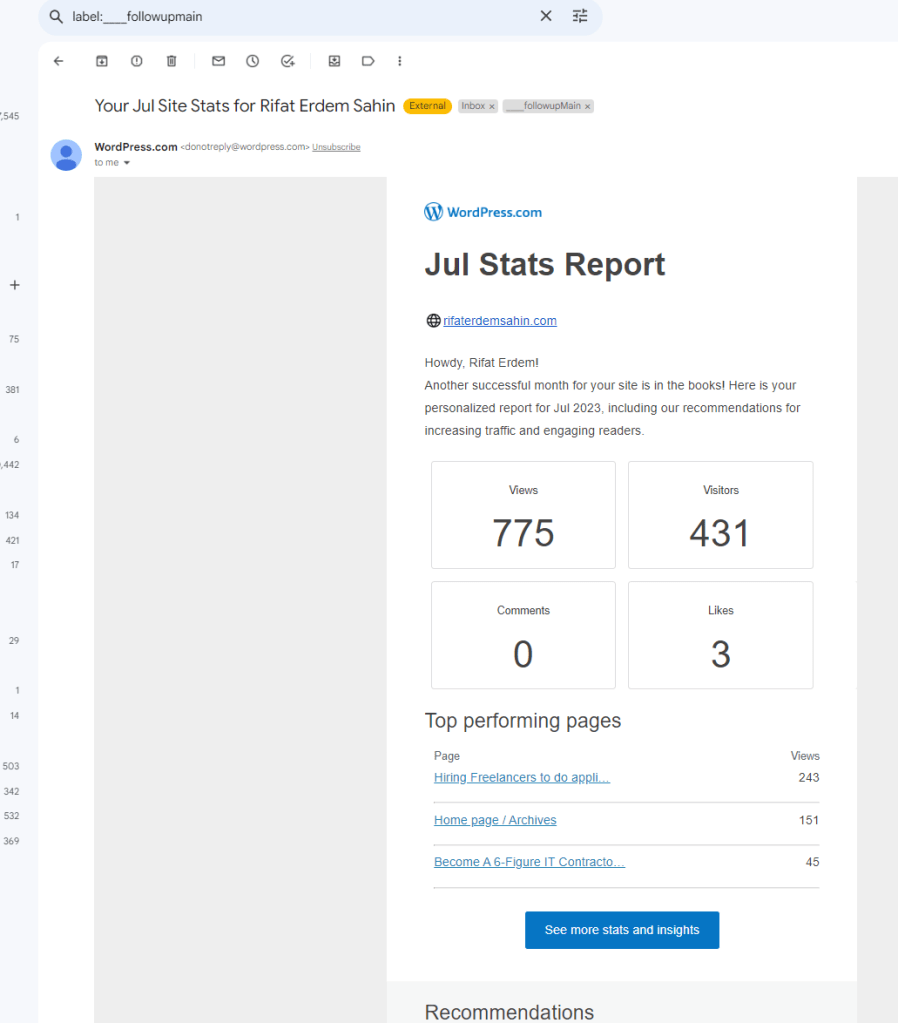Click the view count 243
Image resolution: width=898 pixels, height=1023 pixels.
tap(809, 778)
